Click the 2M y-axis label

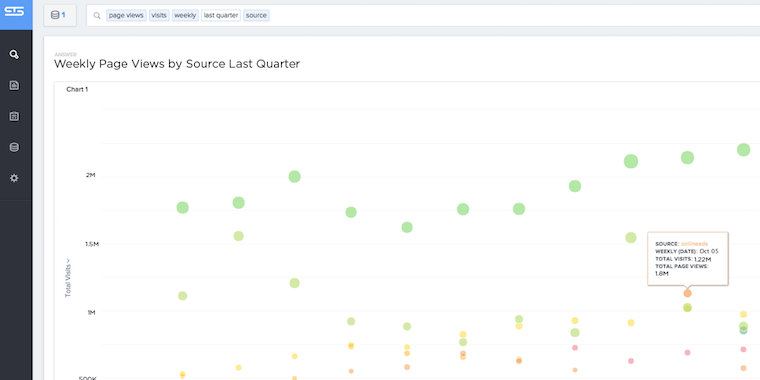tap(91, 175)
